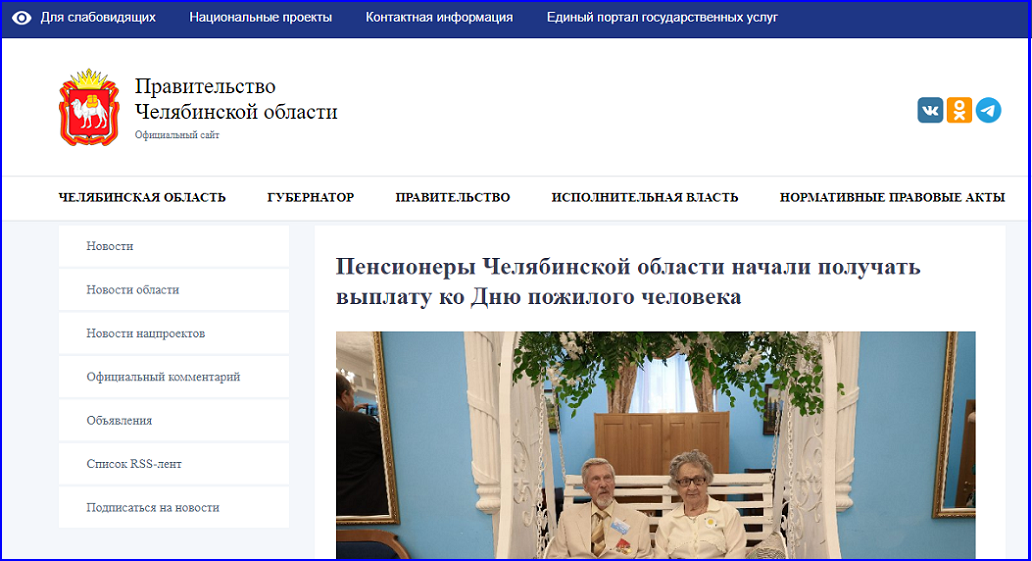Image resolution: width=1032 pixels, height=561 pixels.
Task: Click the article photo of elderly couple
Action: click(x=656, y=446)
